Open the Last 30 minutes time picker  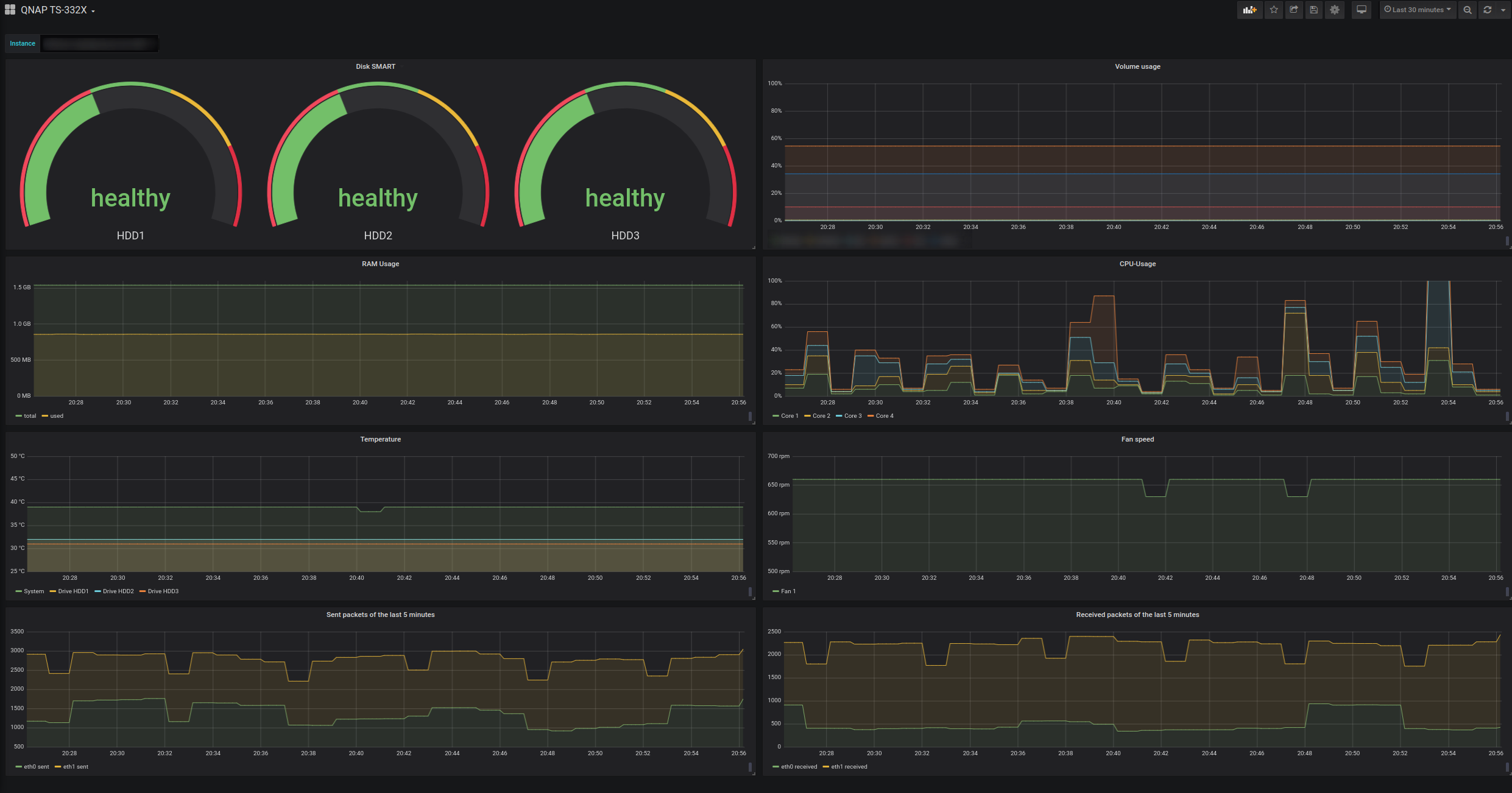click(1418, 10)
